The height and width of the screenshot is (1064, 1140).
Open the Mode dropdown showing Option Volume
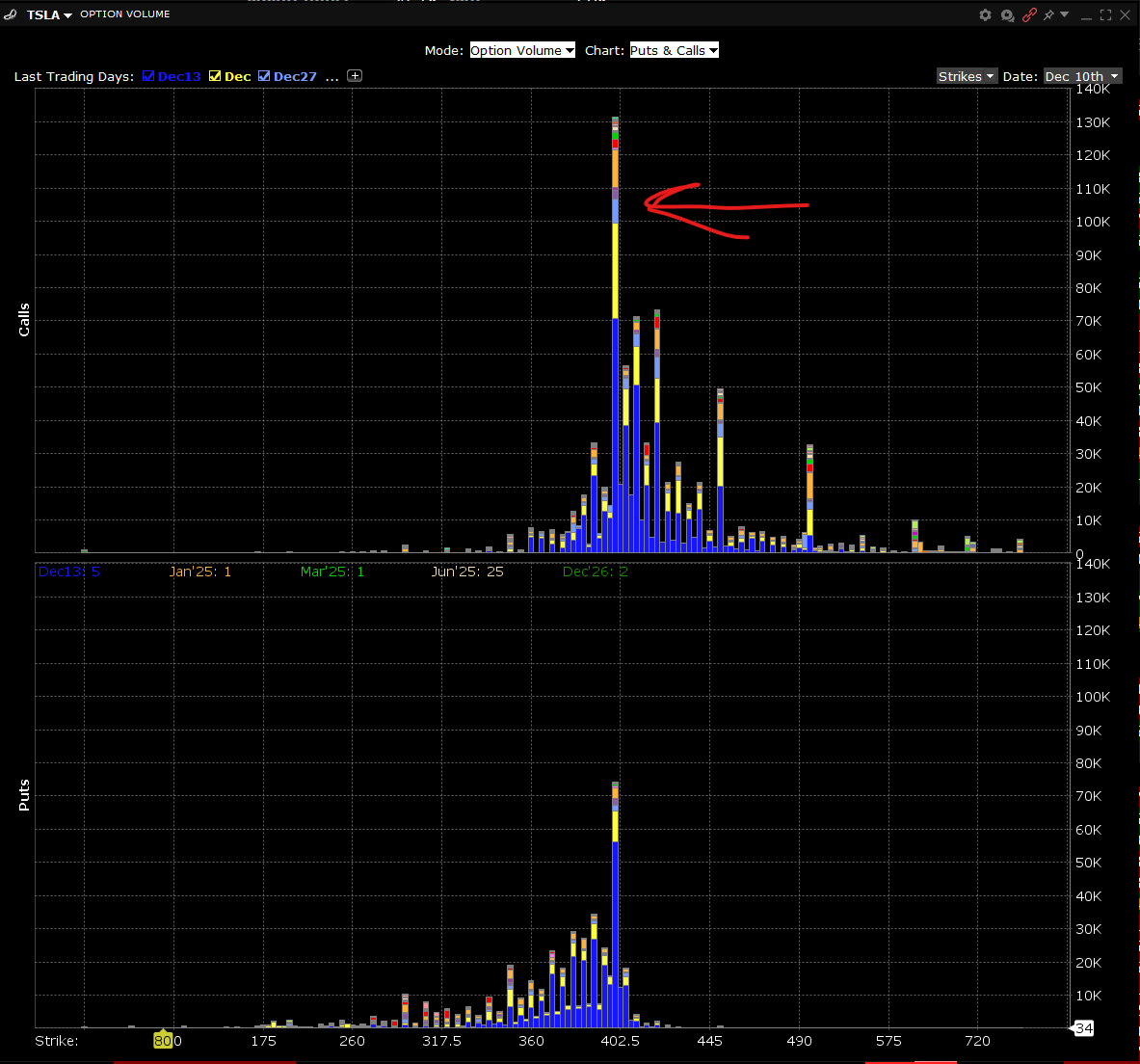click(522, 50)
